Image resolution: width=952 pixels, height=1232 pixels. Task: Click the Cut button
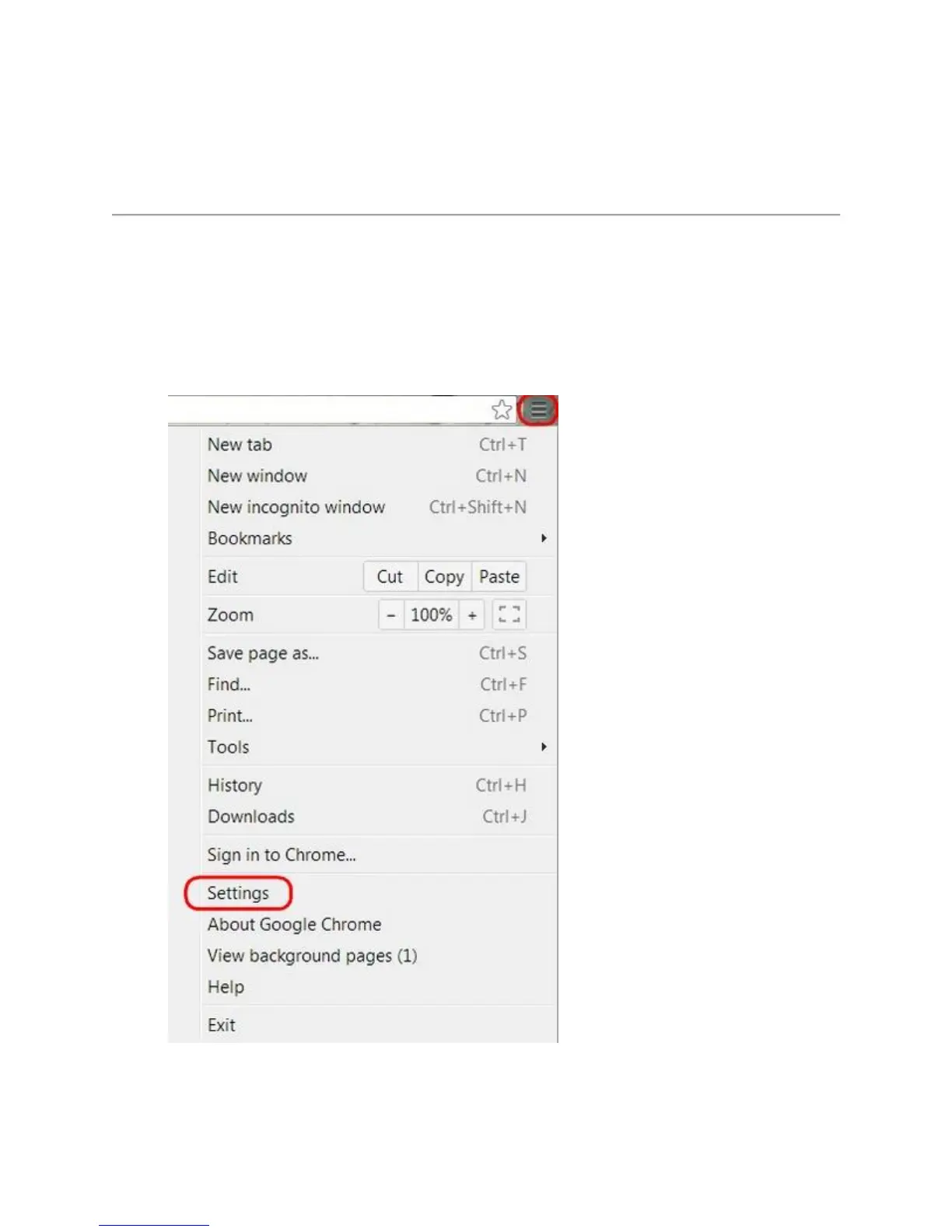tap(390, 577)
